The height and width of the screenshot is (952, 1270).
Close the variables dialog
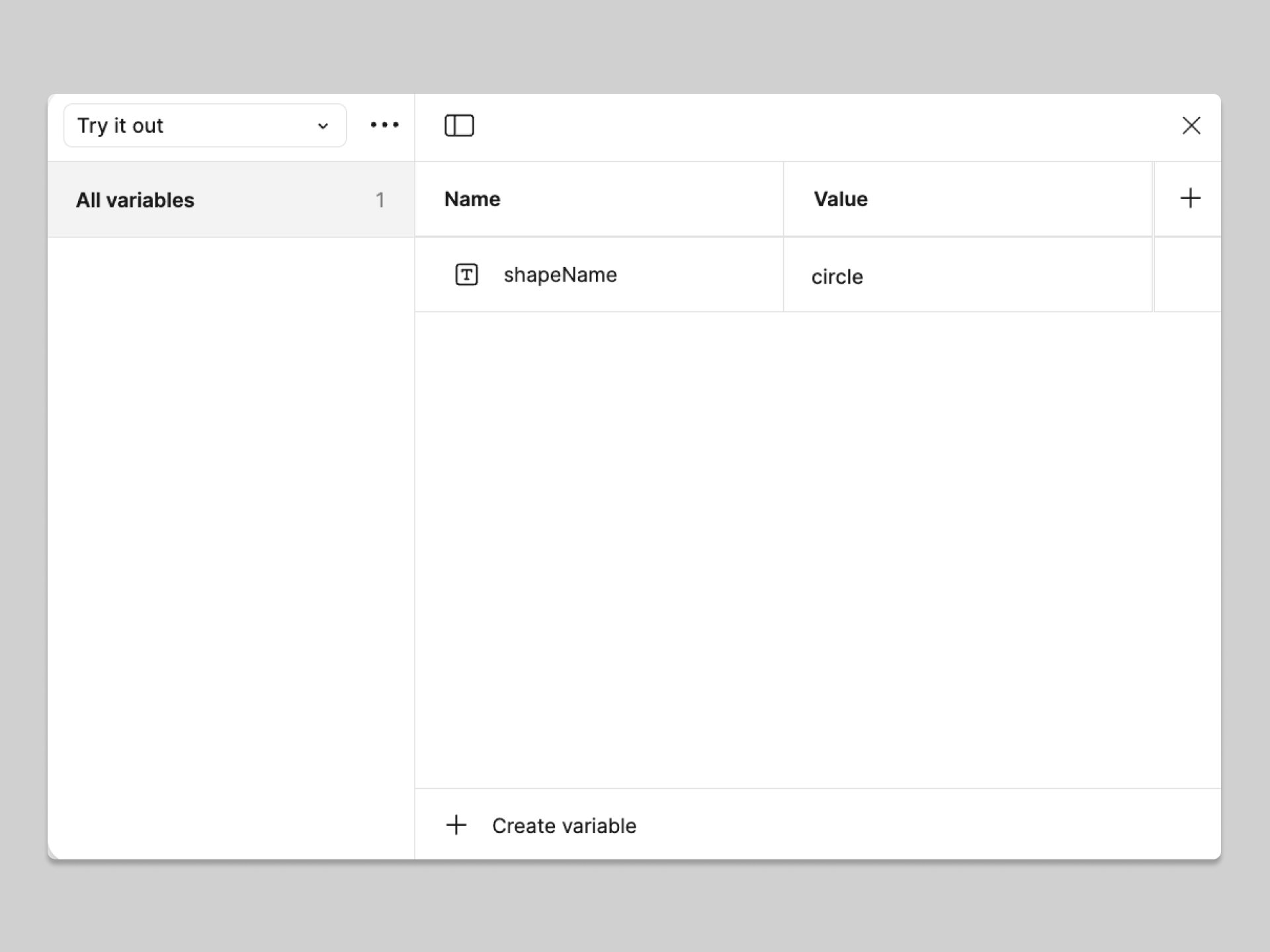1191,126
